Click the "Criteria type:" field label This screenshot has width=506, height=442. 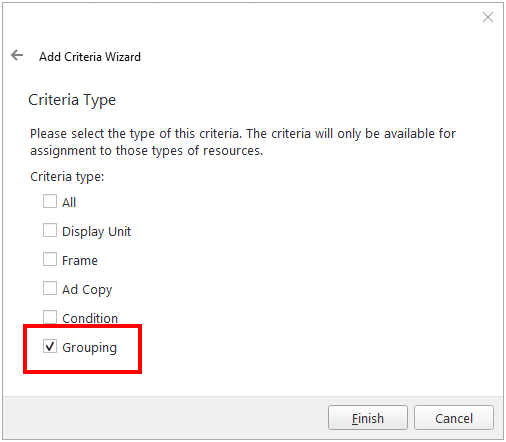pos(67,177)
